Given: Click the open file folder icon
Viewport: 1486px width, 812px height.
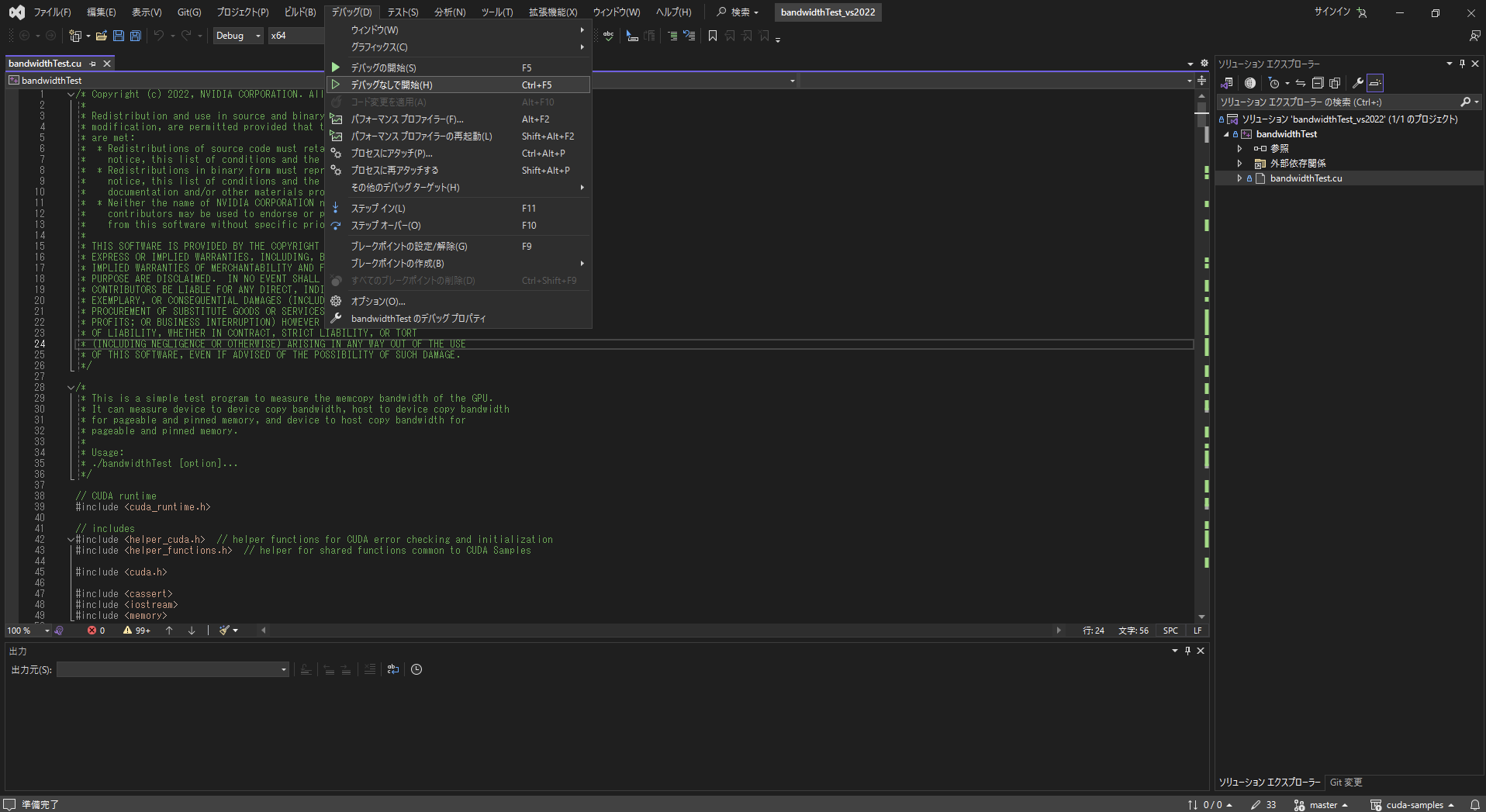Looking at the screenshot, I should click(x=102, y=36).
